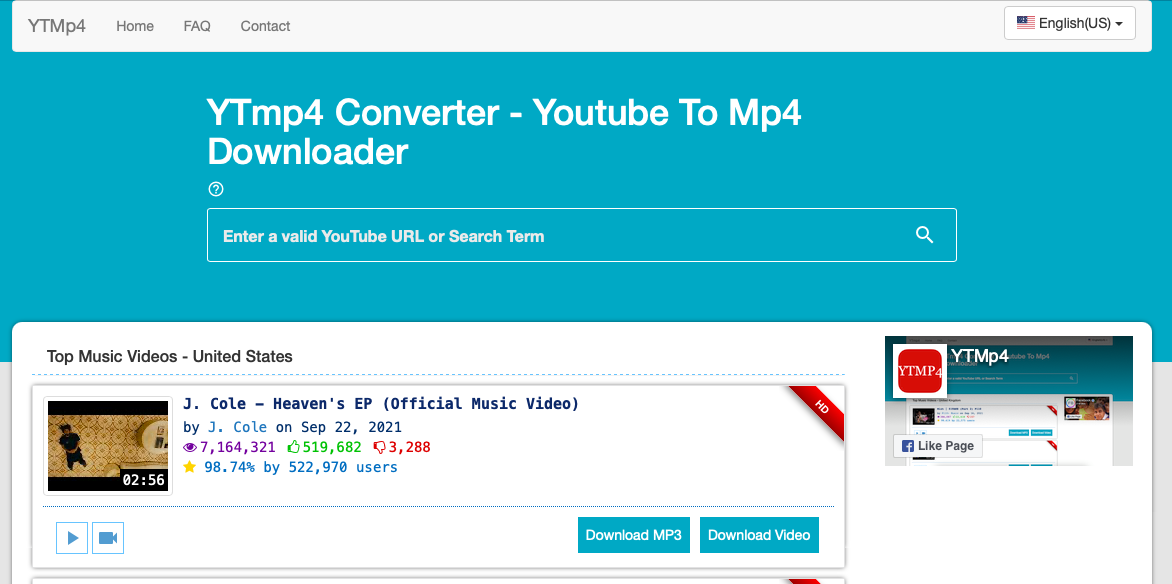Focus the YouTube URL search field
The width and height of the screenshot is (1172, 584).
coord(582,236)
